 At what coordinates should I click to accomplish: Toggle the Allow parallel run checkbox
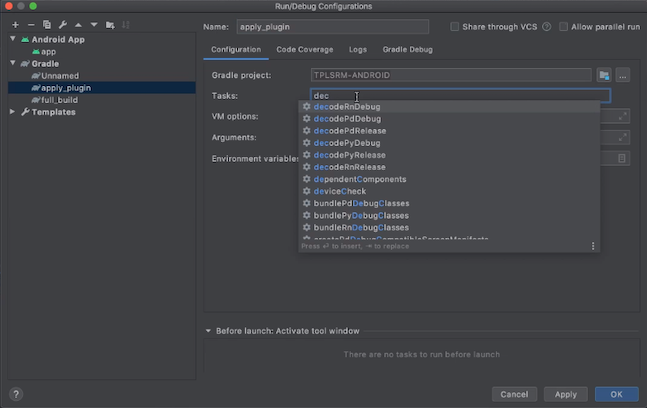564,27
